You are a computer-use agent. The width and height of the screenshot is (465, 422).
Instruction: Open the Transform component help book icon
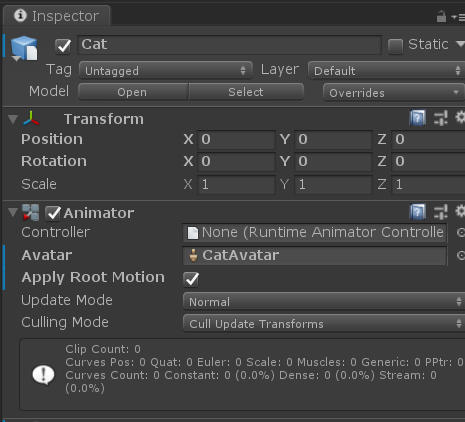click(x=417, y=118)
